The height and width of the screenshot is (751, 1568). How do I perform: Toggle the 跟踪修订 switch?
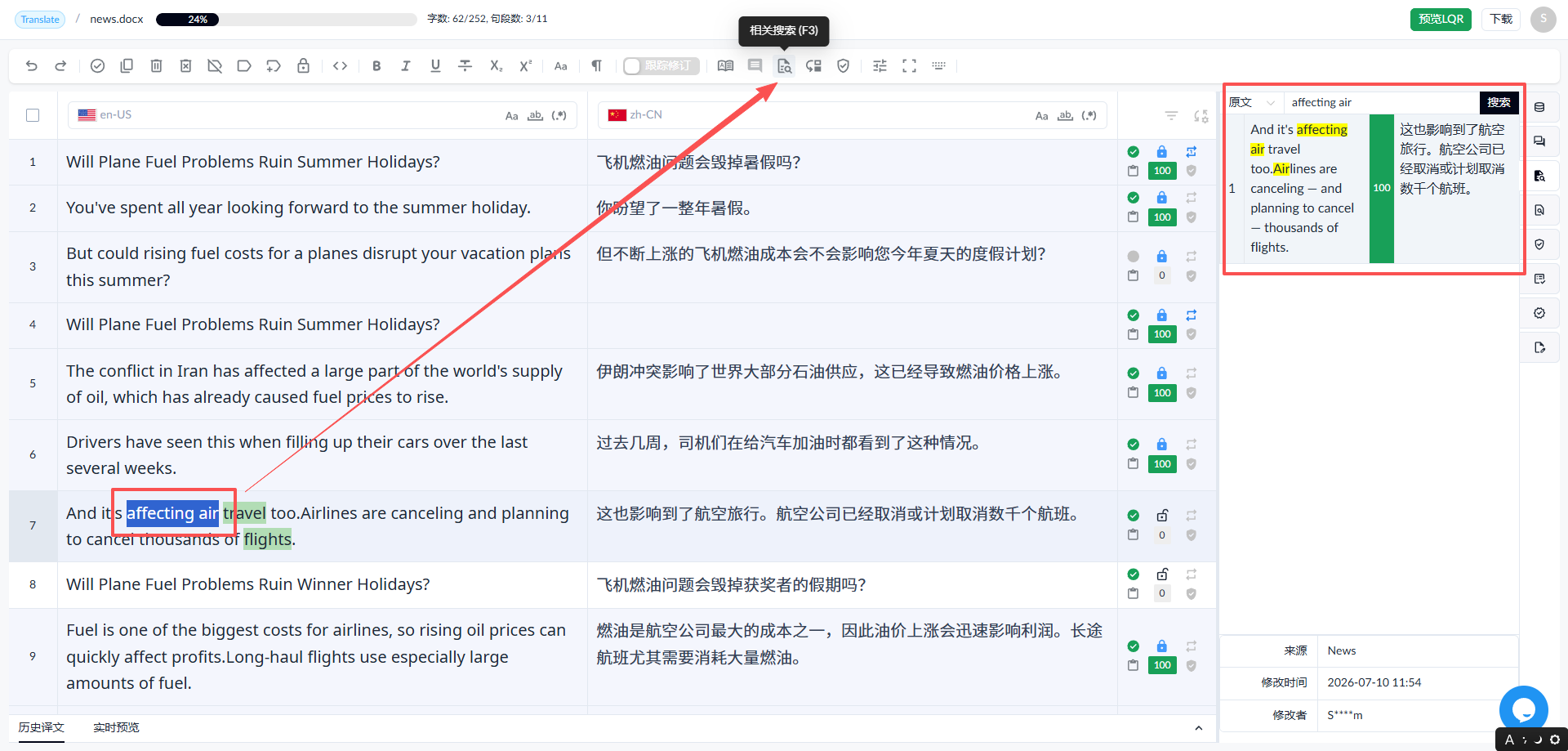[661, 66]
